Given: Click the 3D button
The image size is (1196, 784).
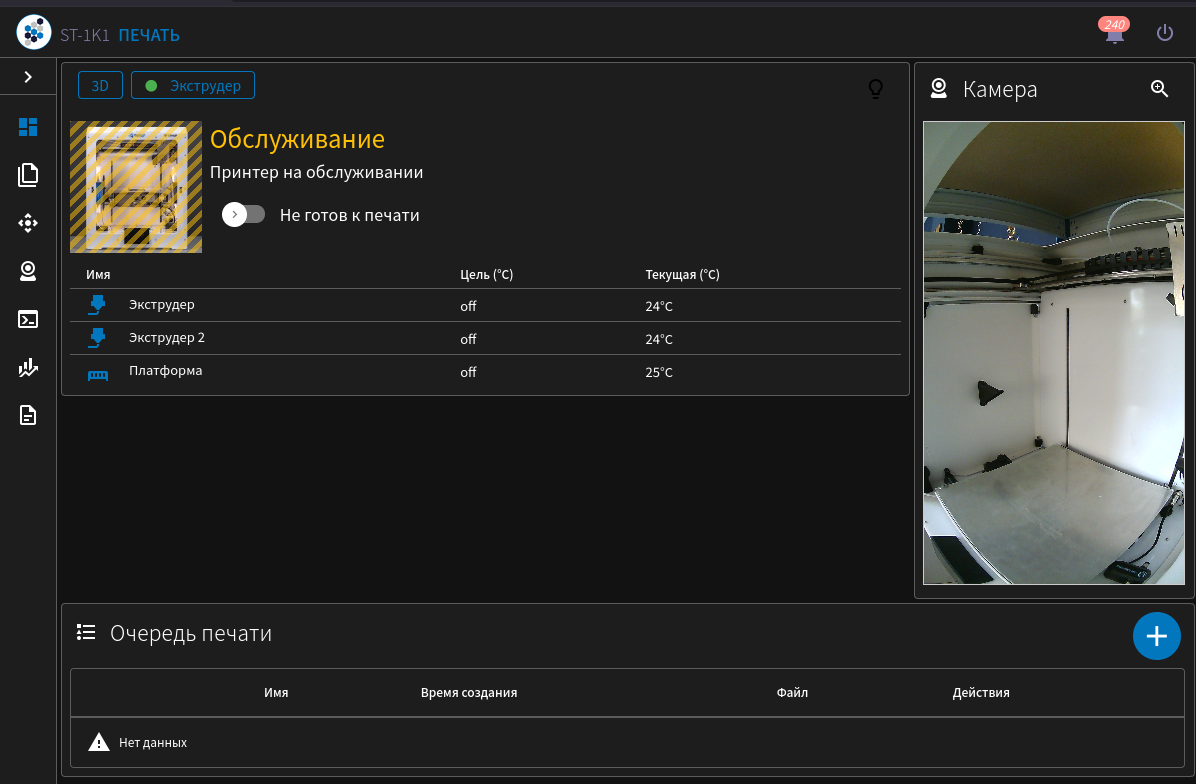Looking at the screenshot, I should pyautogui.click(x=100, y=85).
